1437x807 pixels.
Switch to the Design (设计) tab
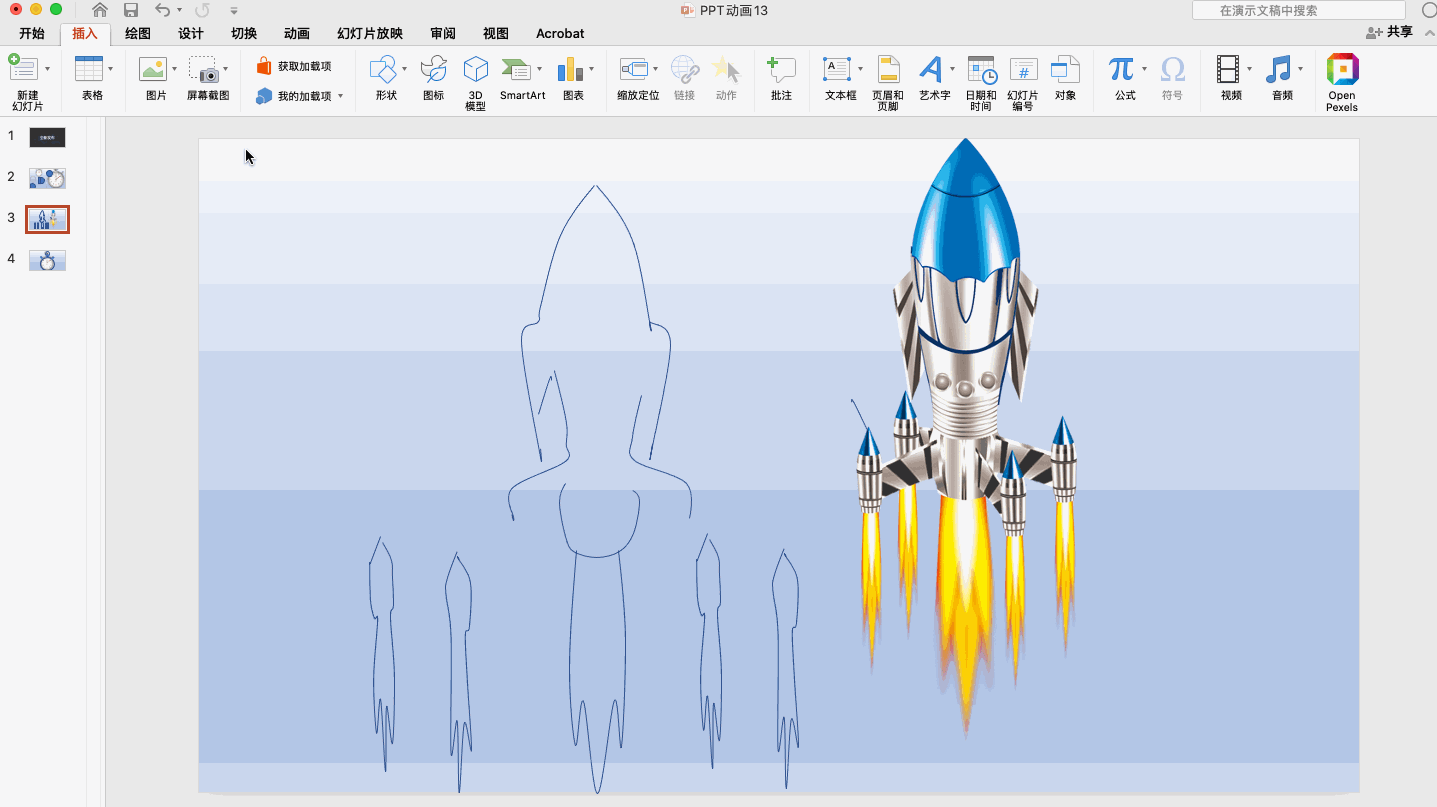(191, 33)
